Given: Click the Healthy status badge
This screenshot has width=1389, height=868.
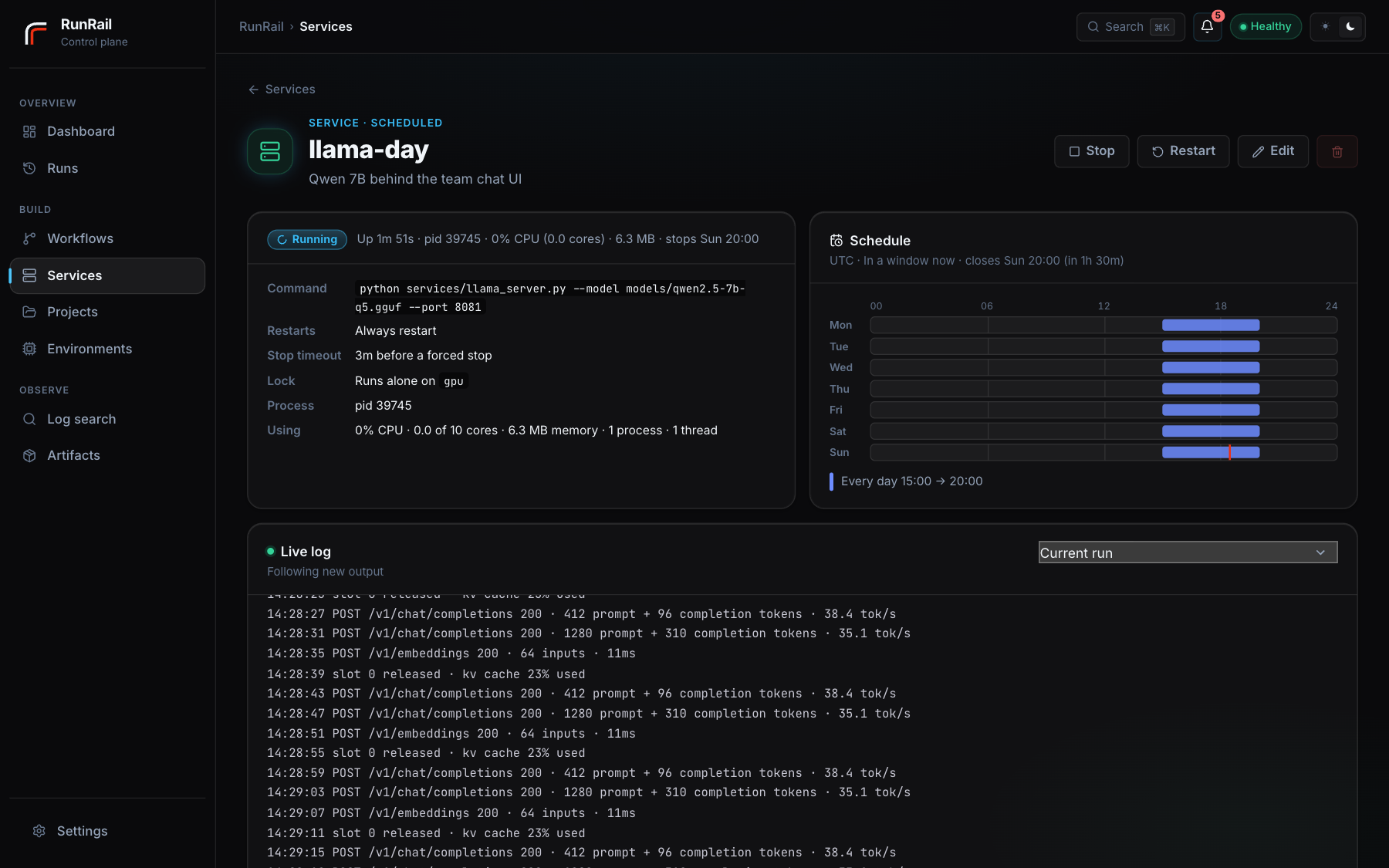Looking at the screenshot, I should pos(1266,27).
